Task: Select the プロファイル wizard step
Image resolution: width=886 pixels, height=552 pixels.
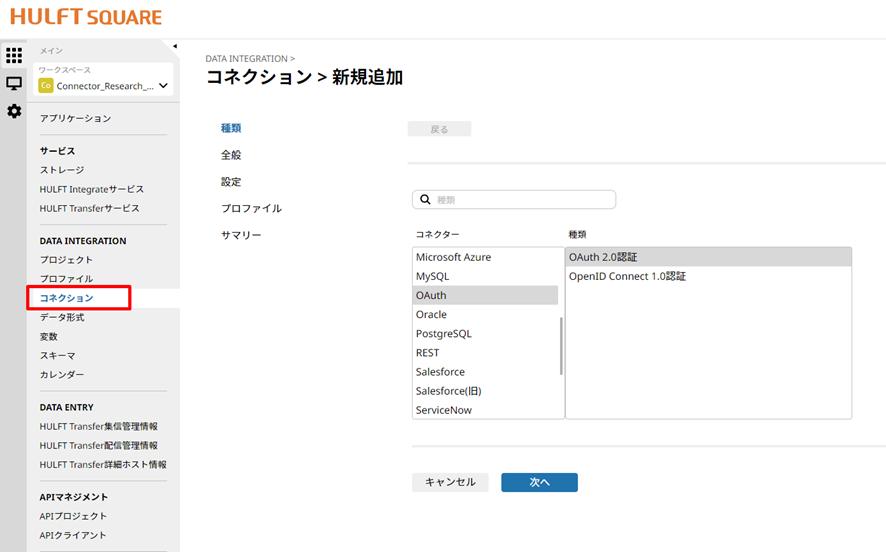Action: [x=251, y=208]
